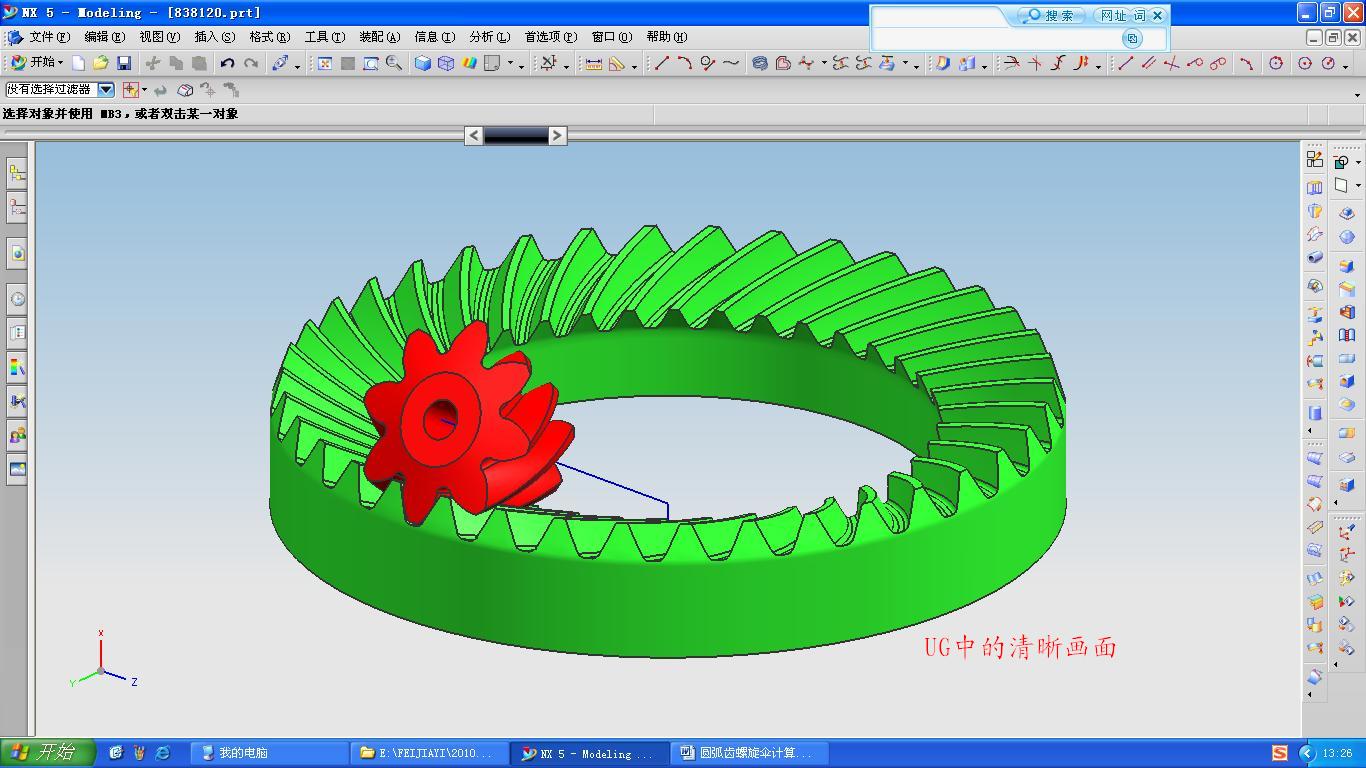
Task: Open the 帮助(H) Help menu
Action: pyautogui.click(x=666, y=37)
